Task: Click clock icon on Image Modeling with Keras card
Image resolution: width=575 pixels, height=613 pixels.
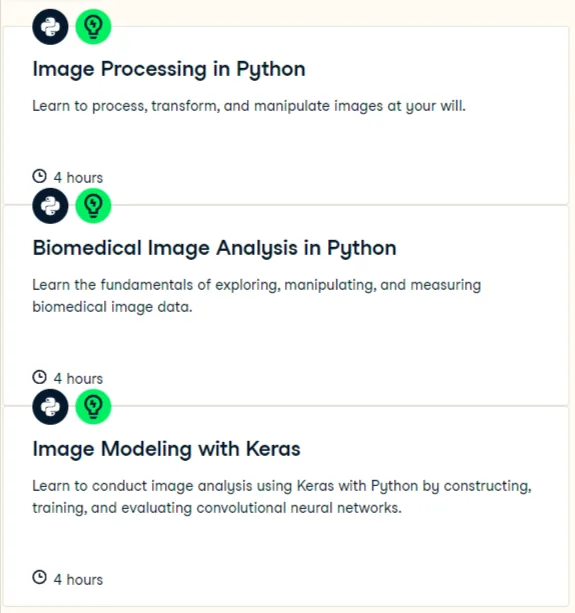Action: 39,577
